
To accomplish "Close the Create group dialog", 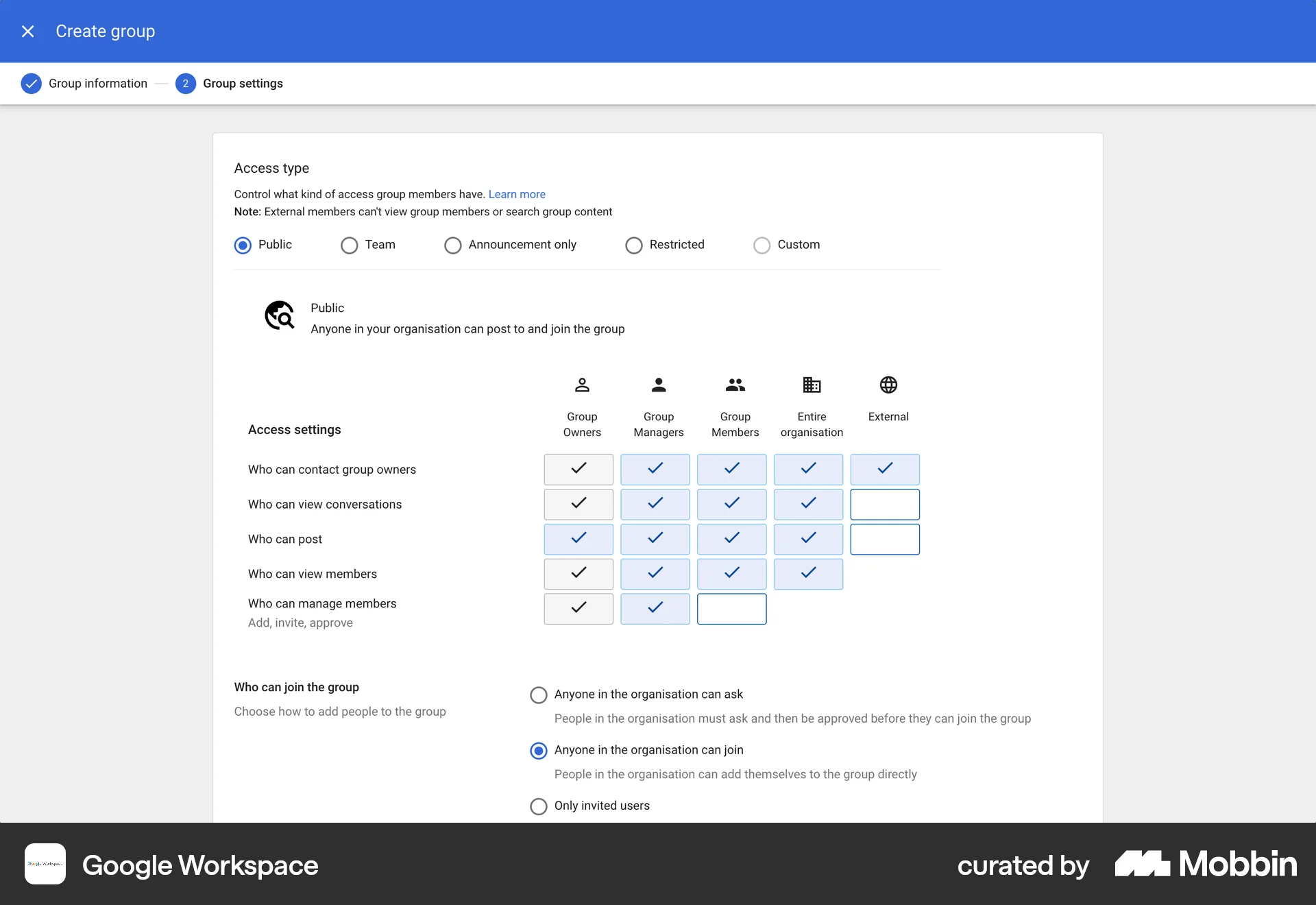I will 27,32.
